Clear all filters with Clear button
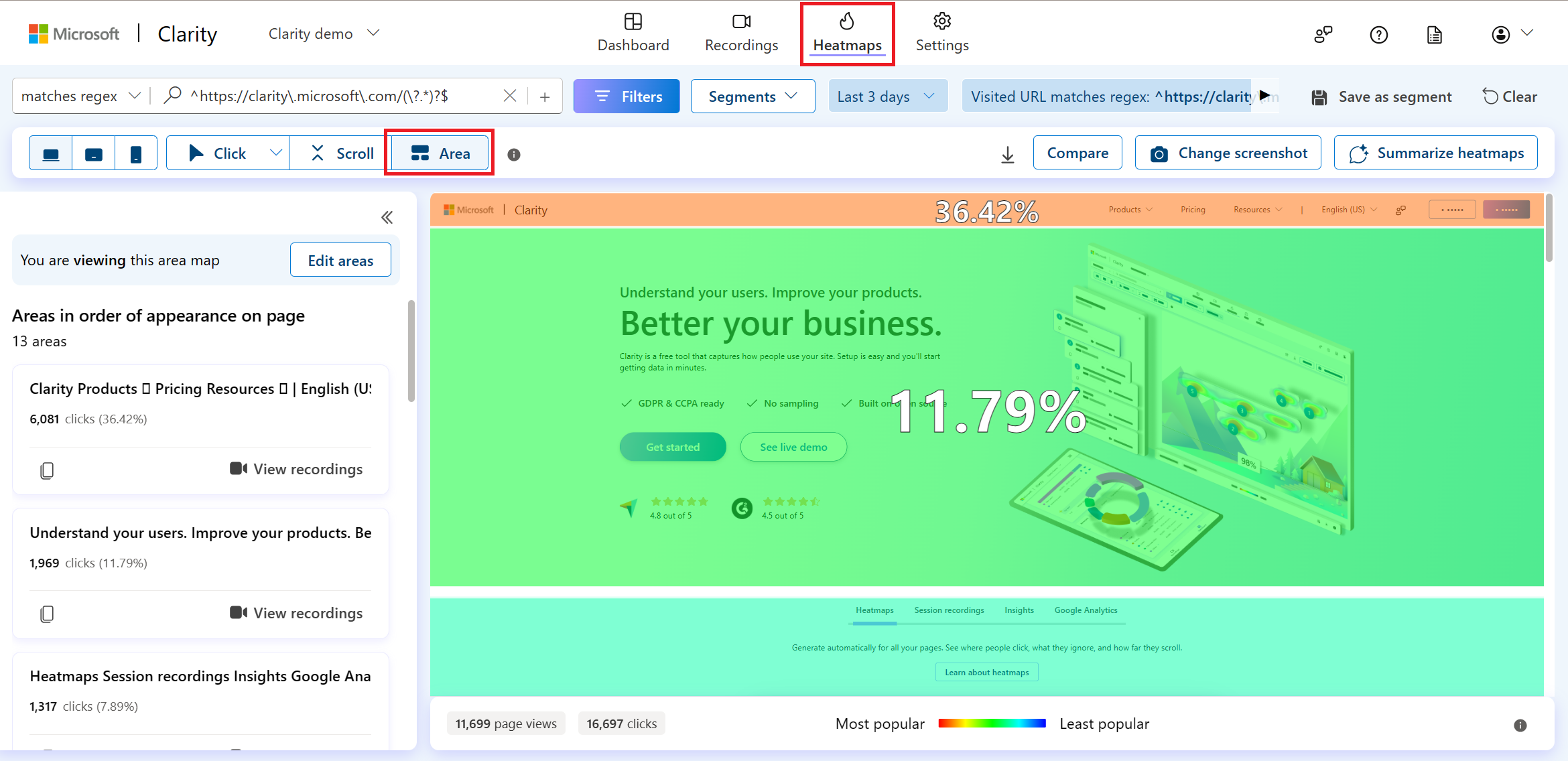Image resolution: width=1568 pixels, height=761 pixels. pyautogui.click(x=1510, y=97)
